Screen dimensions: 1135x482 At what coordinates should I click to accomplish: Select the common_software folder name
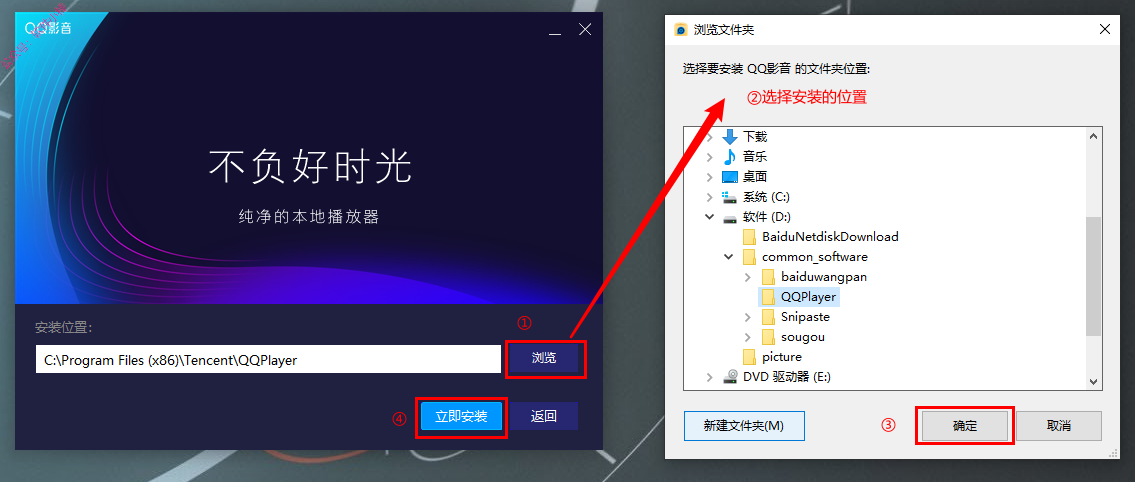[x=814, y=257]
